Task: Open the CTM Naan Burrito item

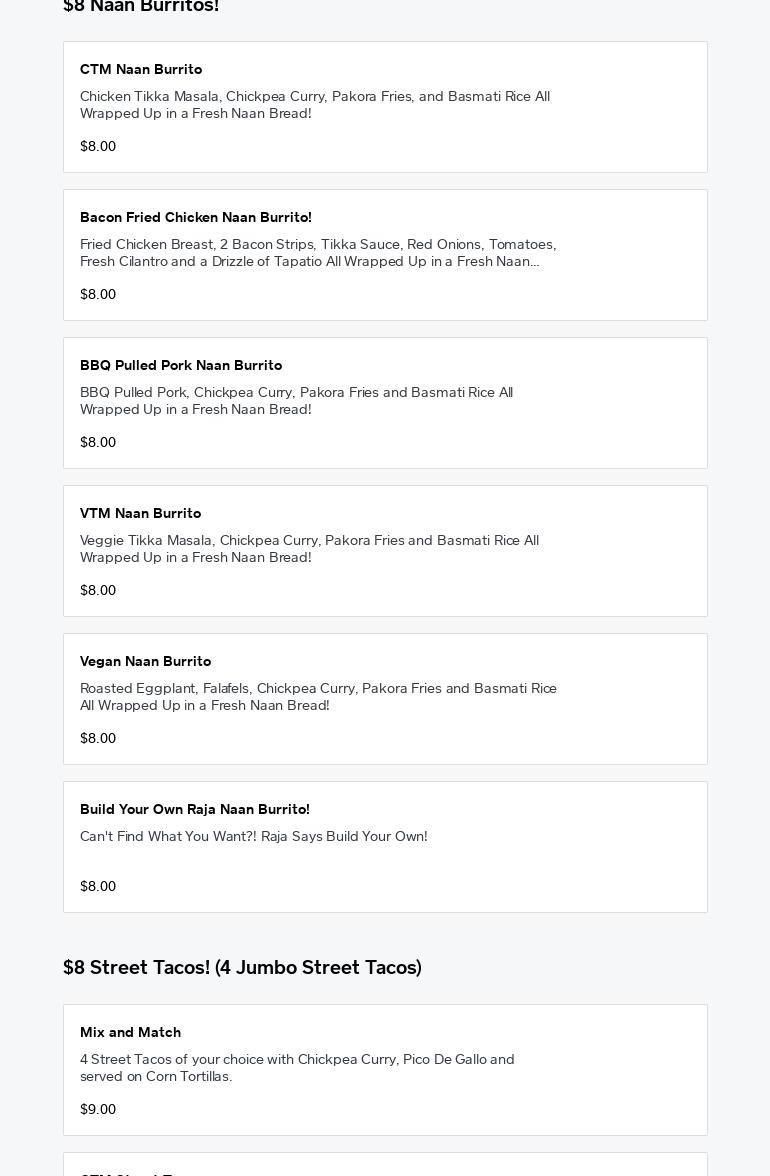Action: pyautogui.click(x=141, y=69)
